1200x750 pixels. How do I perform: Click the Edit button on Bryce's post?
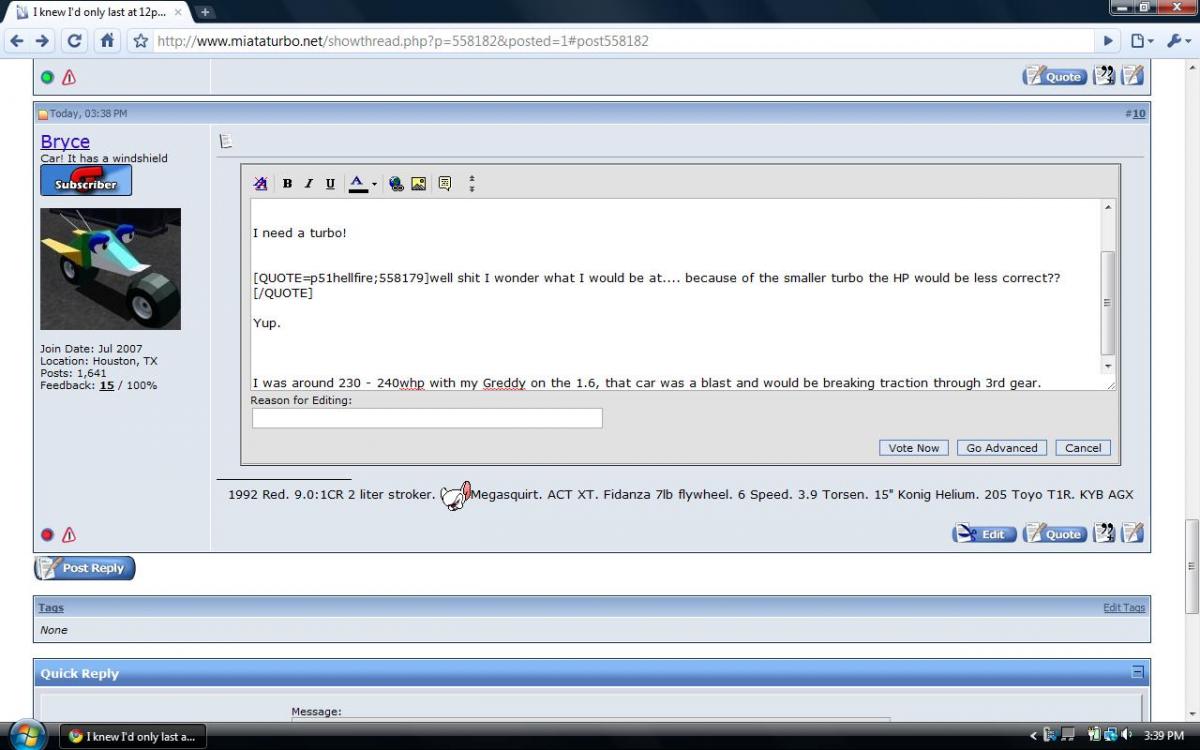pos(984,534)
